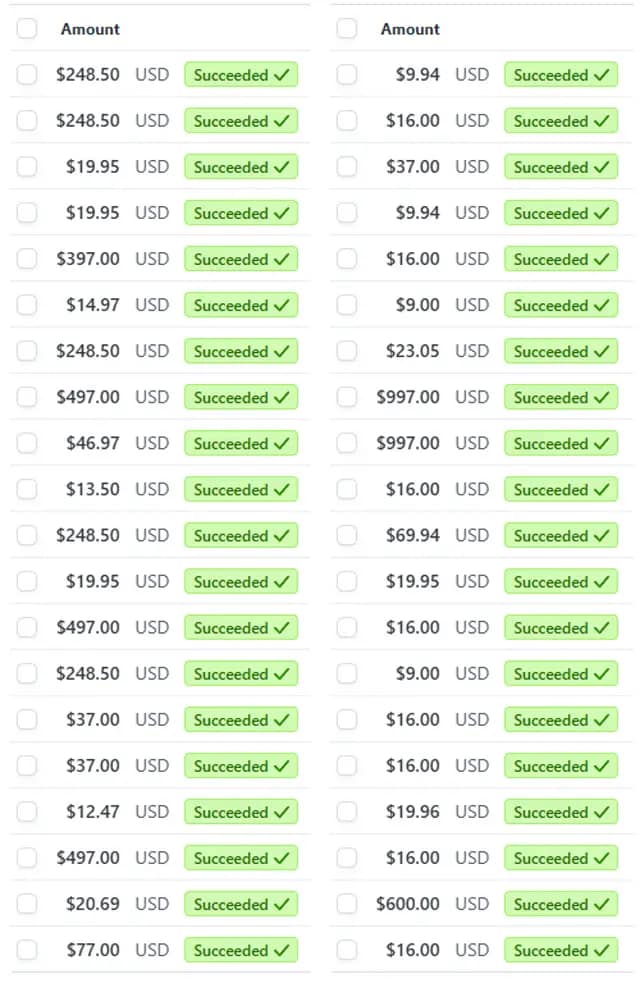Toggle select-all checkbox in right Amount table
640x983 pixels.
(347, 29)
